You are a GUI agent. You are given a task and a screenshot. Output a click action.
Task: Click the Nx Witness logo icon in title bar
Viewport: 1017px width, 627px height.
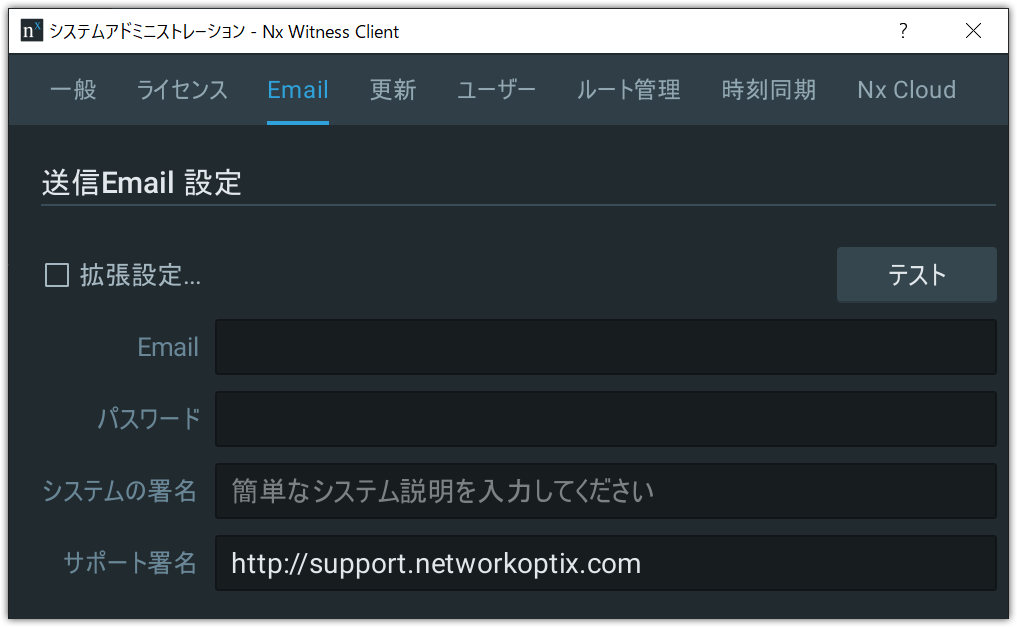(x=31, y=30)
